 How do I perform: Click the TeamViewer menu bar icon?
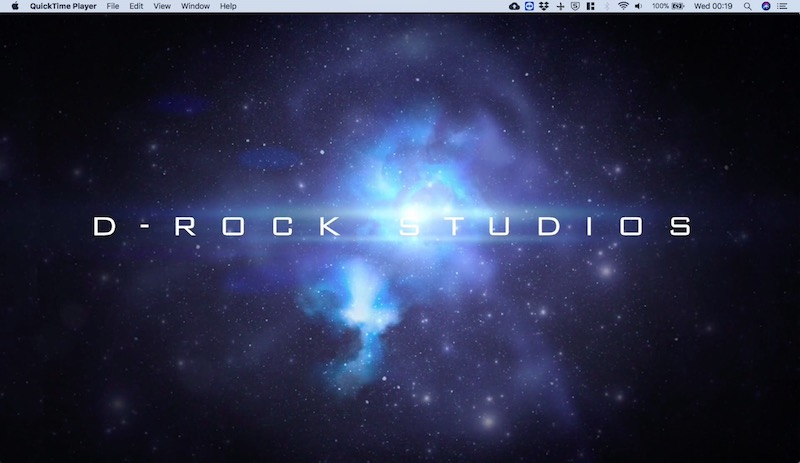click(530, 6)
